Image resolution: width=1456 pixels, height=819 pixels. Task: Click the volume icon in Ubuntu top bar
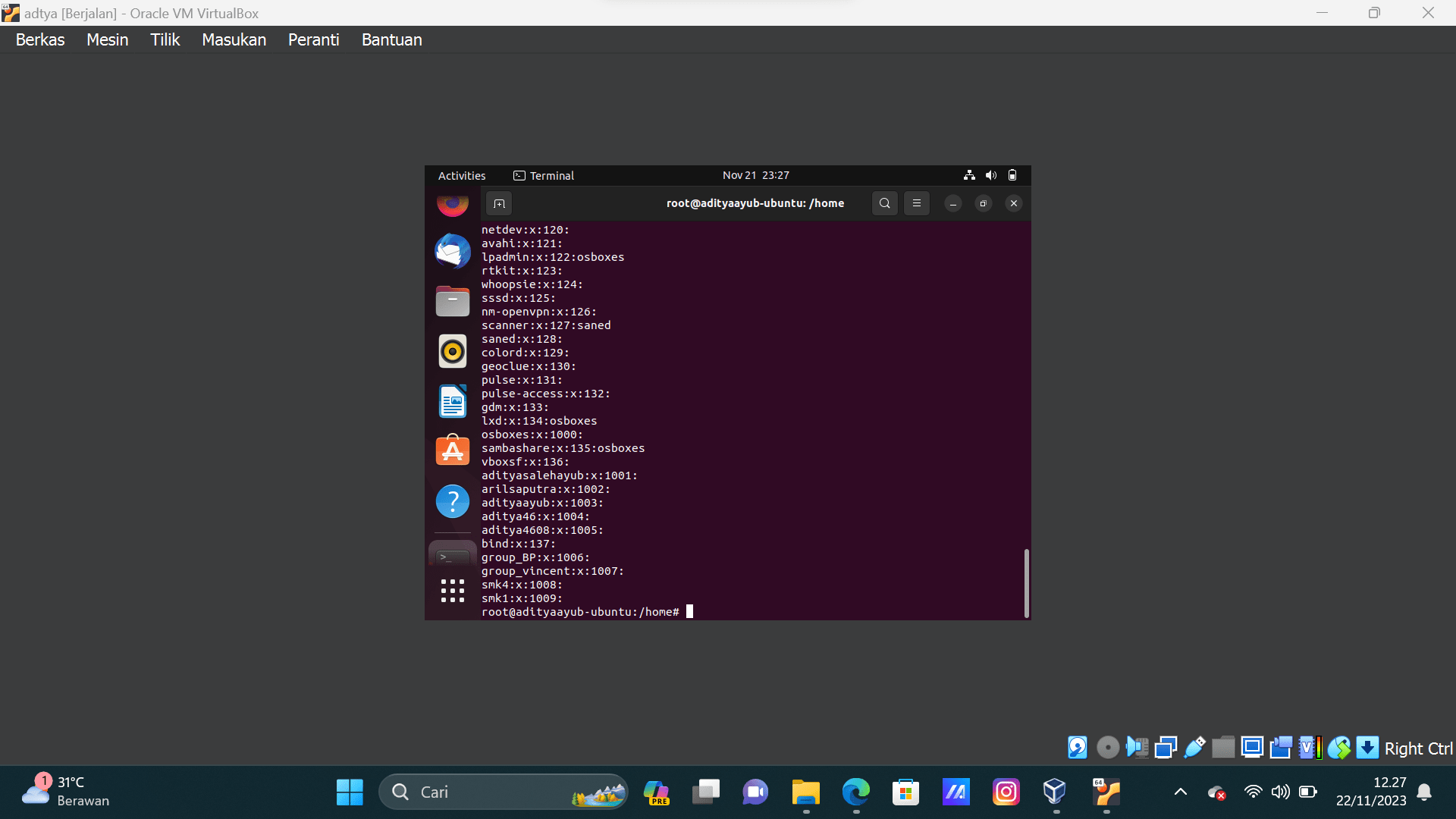coord(990,175)
